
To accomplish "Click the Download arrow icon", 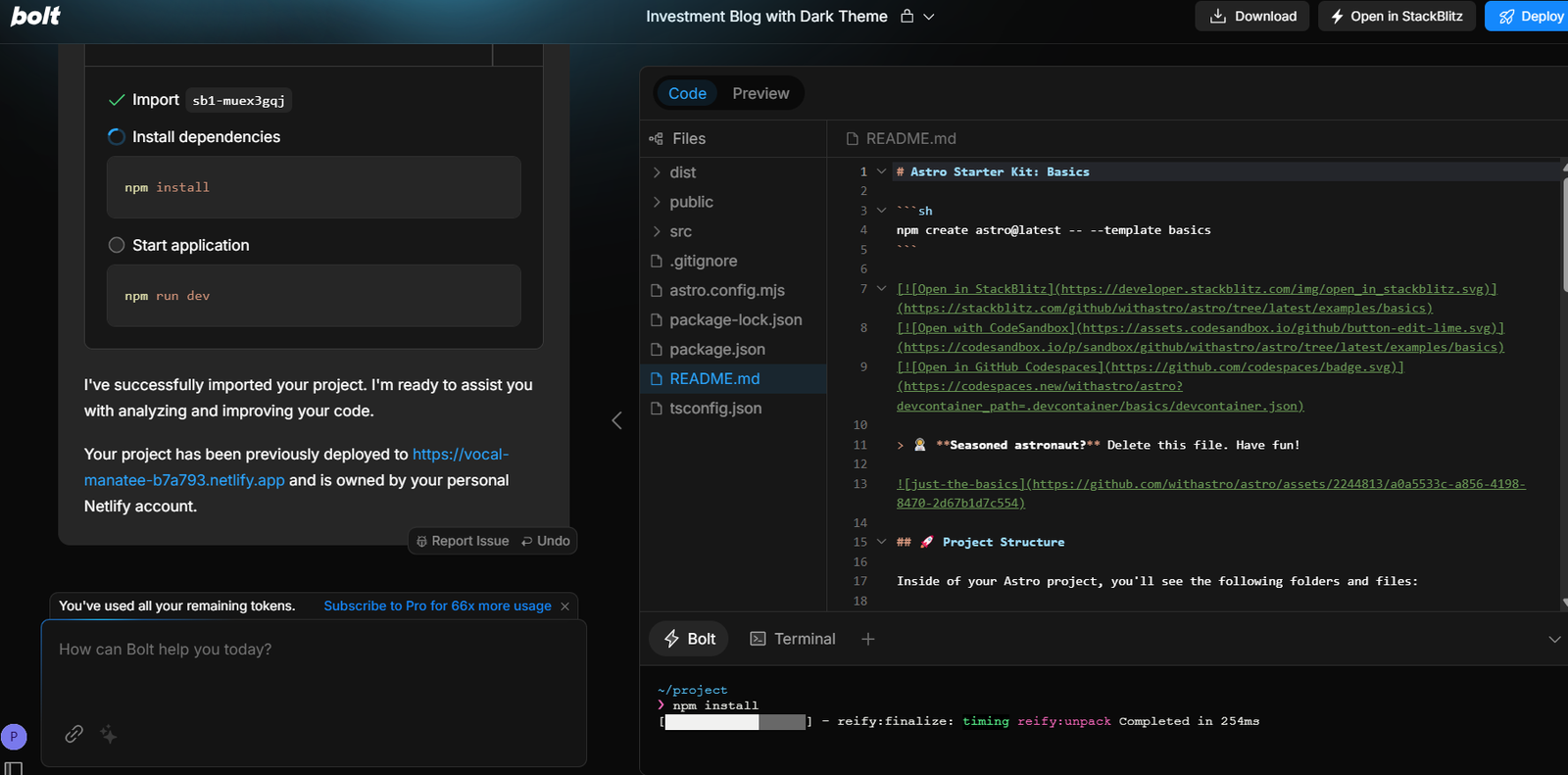I will point(1218,16).
